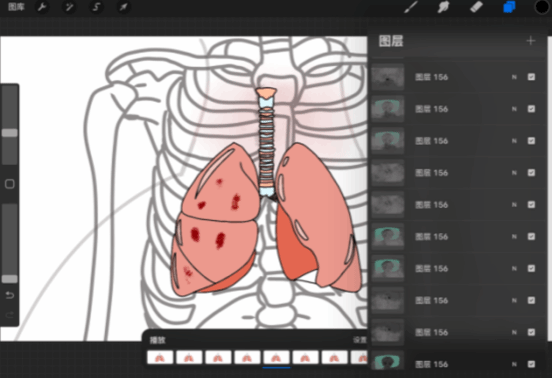Toggle visibility checkbox of third layer
Image resolution: width=552 pixels, height=378 pixels.
click(x=531, y=141)
